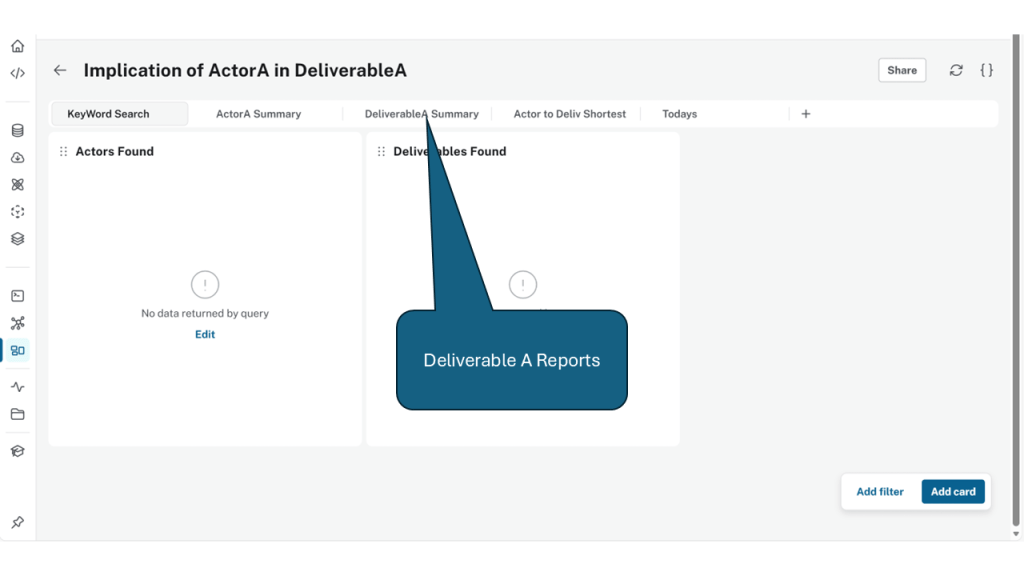
Task: Click the Edit link under Actors Found
Action: click(205, 335)
